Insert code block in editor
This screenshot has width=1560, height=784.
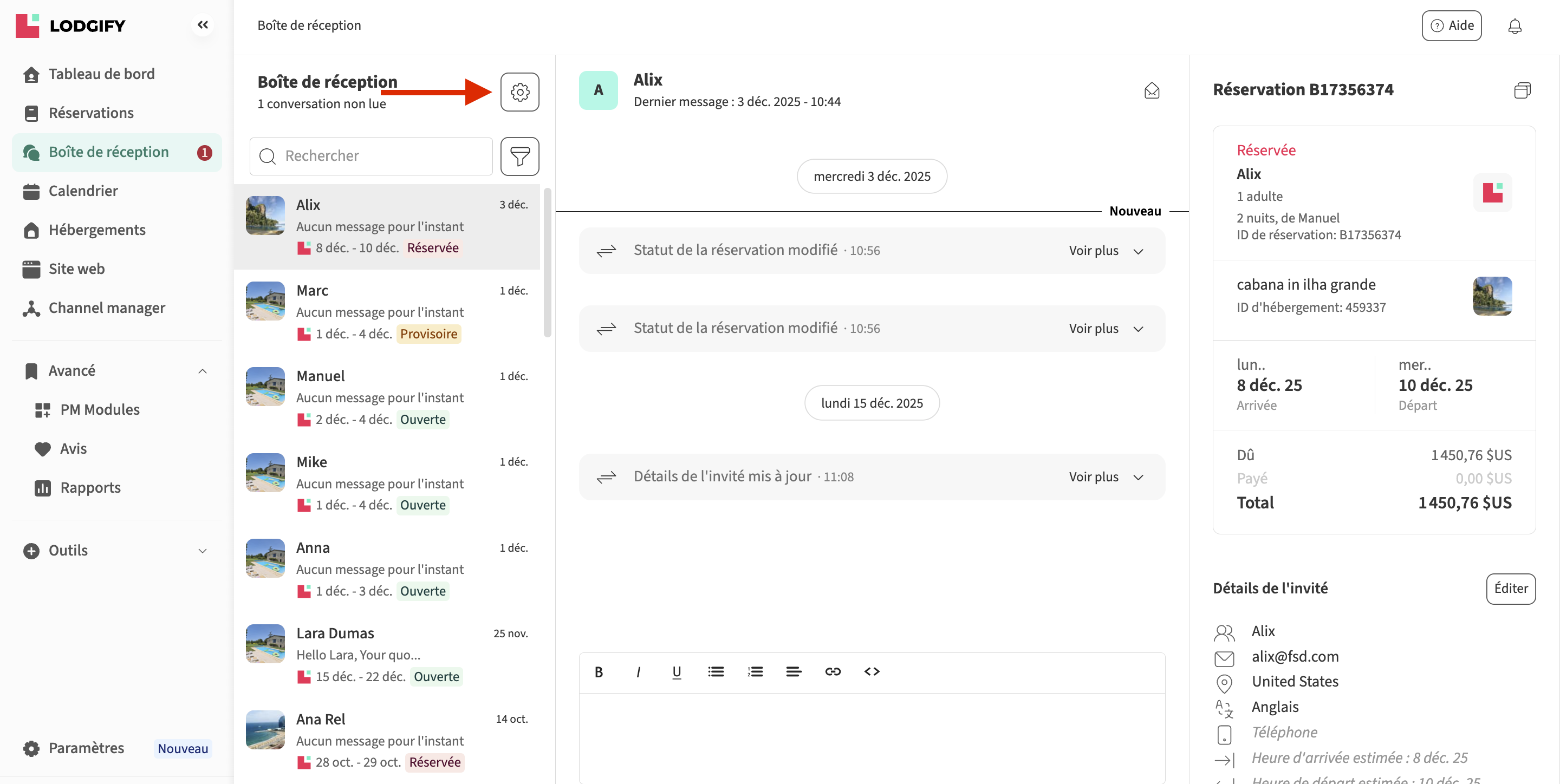[872, 671]
